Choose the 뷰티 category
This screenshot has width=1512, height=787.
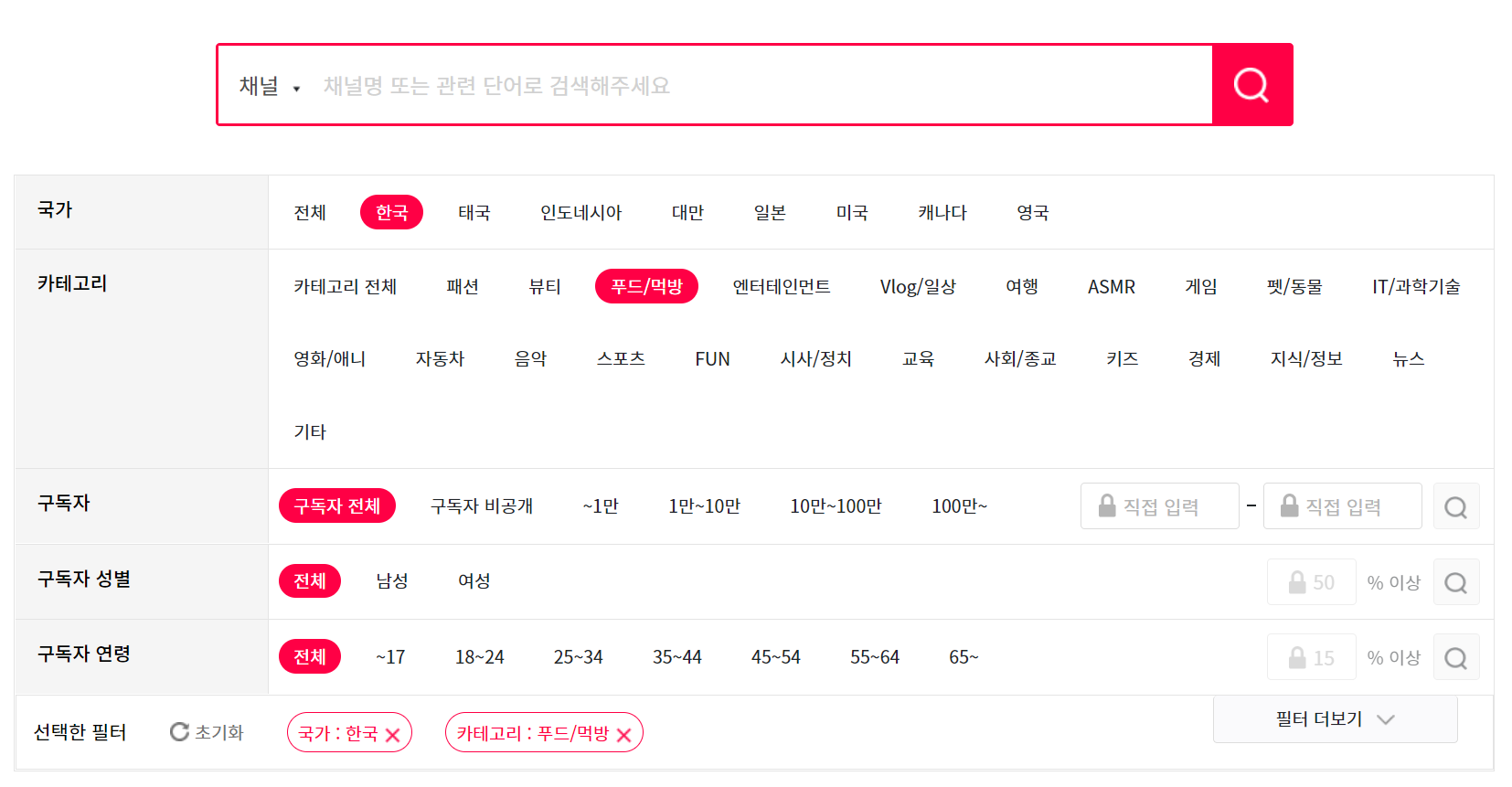click(x=545, y=286)
